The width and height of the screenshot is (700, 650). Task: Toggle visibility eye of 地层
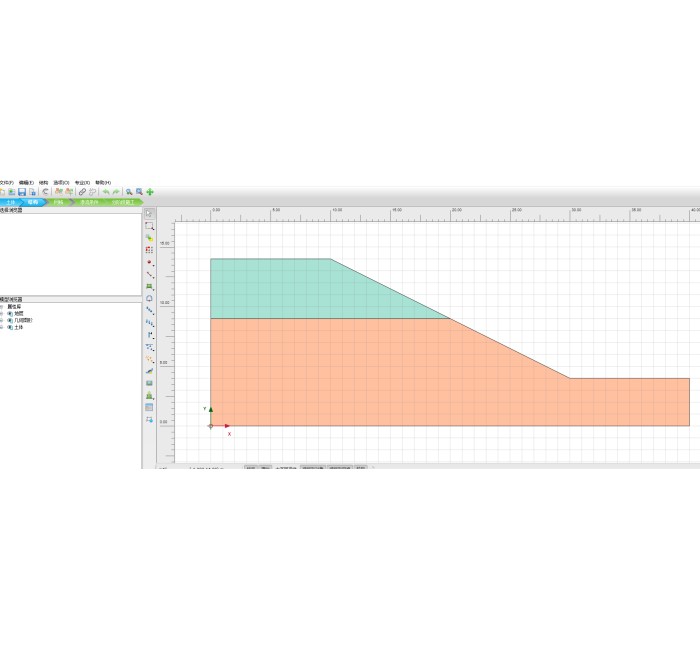(10, 314)
